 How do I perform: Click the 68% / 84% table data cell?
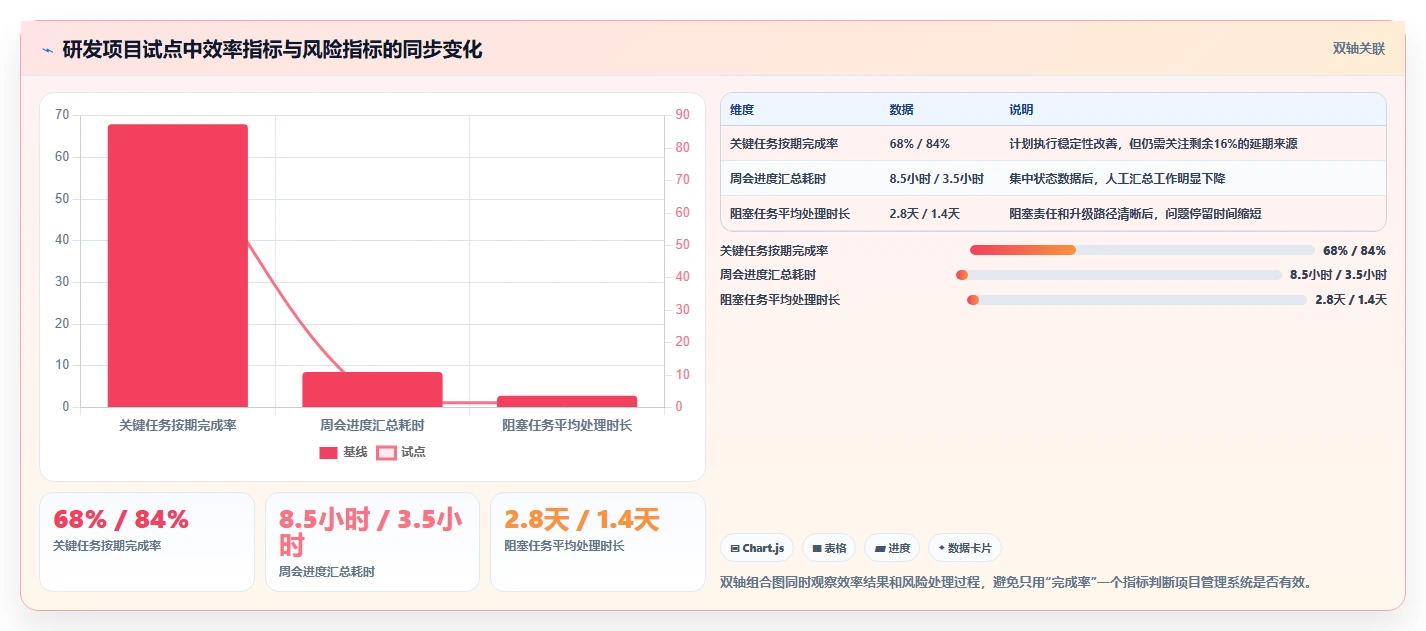point(919,144)
